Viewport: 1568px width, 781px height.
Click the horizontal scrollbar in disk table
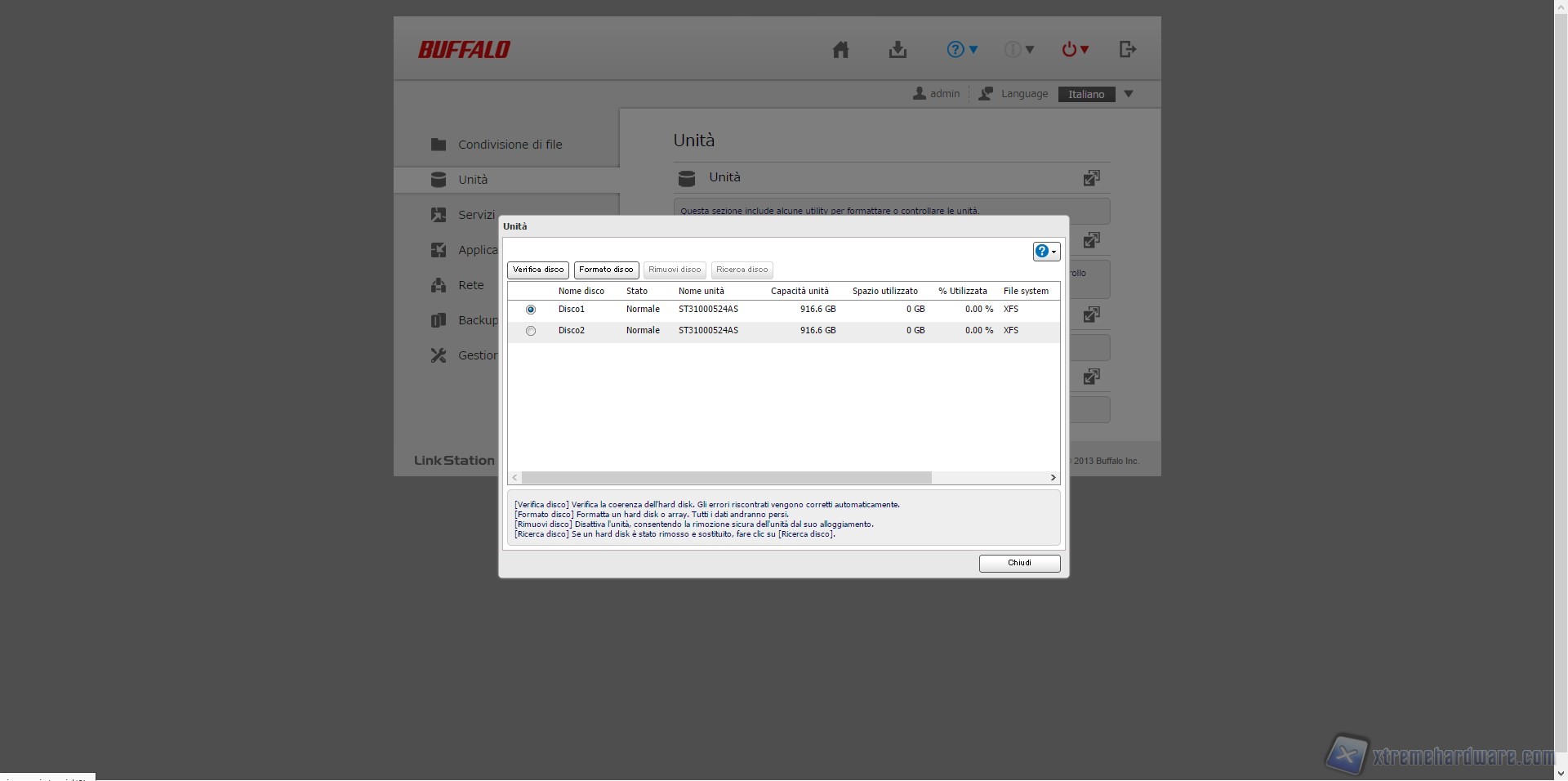tap(726, 478)
